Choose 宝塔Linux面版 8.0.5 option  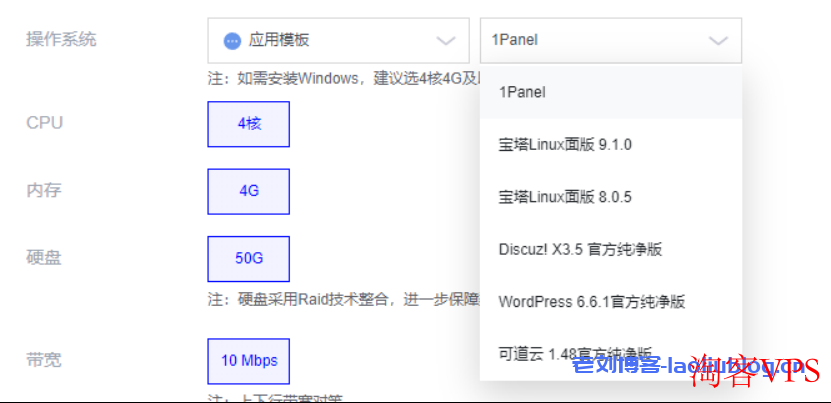click(x=611, y=197)
